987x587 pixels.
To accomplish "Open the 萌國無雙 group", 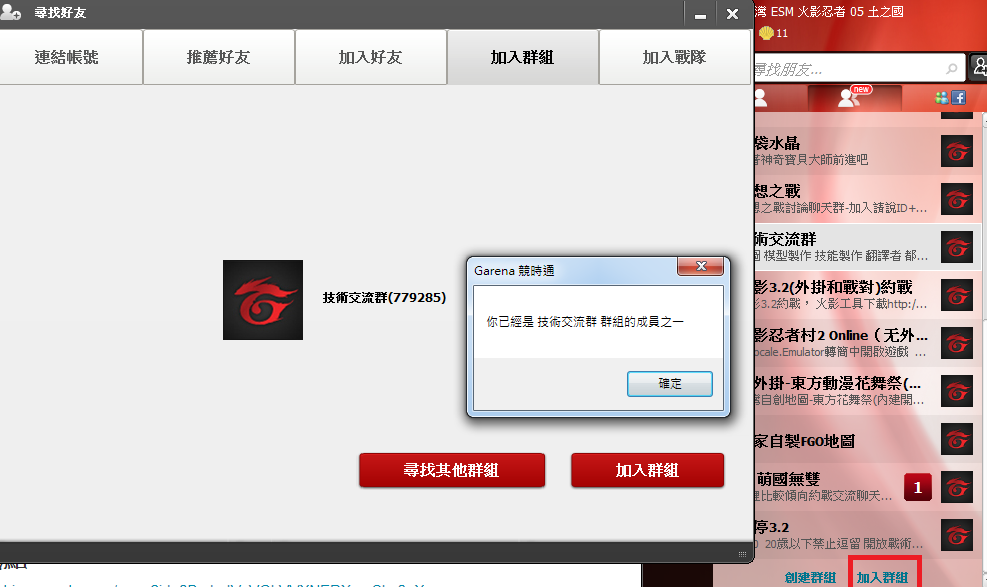I will pos(867,487).
